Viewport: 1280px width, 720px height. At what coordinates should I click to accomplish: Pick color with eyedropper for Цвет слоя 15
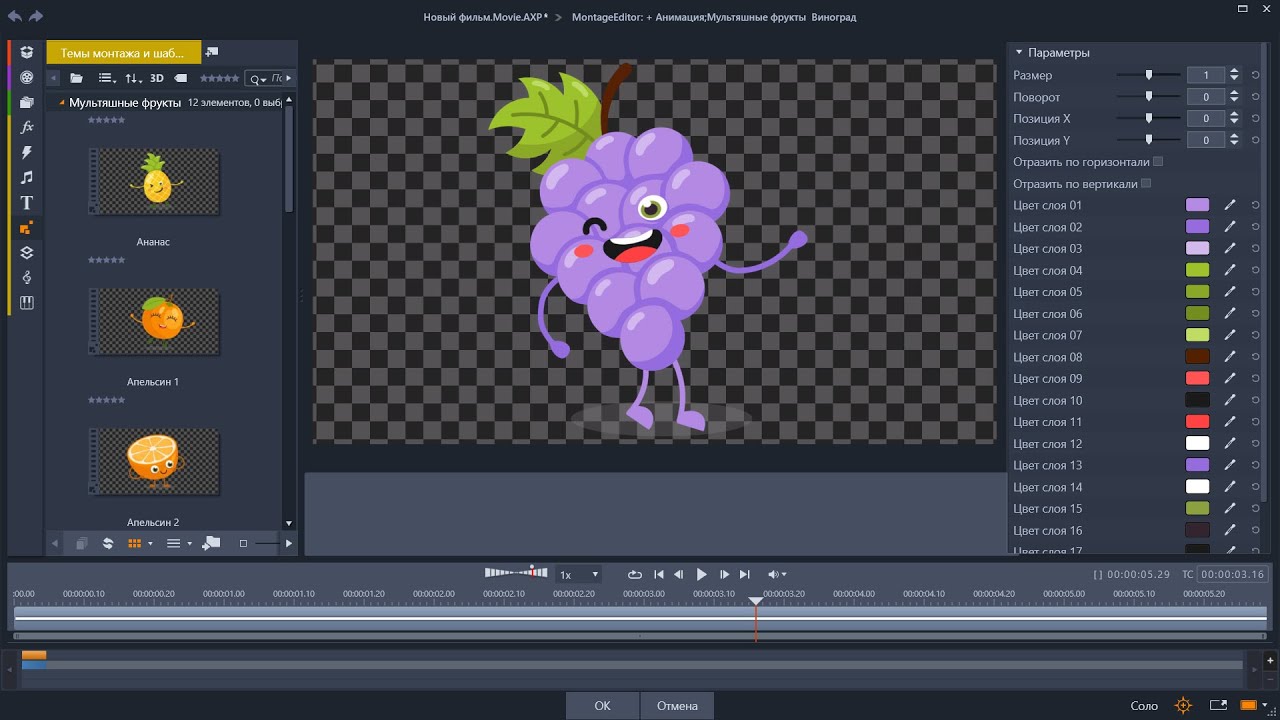(1230, 508)
